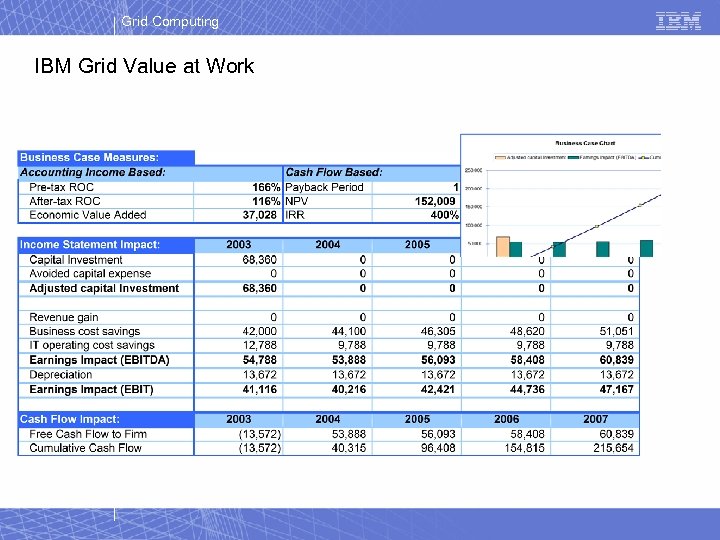Select the 12,788 IT operating cost savings cell
The width and height of the screenshot is (720, 540).
pyautogui.click(x=259, y=345)
